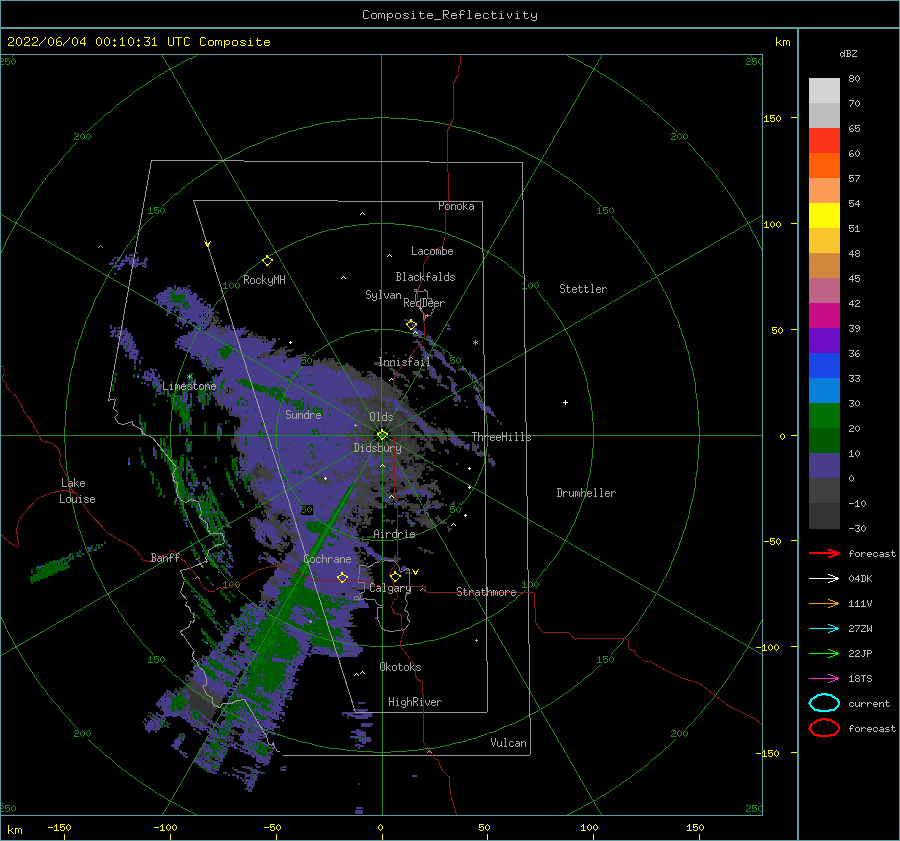Click the Okotoks city label
The width and height of the screenshot is (900, 841).
pyautogui.click(x=400, y=667)
